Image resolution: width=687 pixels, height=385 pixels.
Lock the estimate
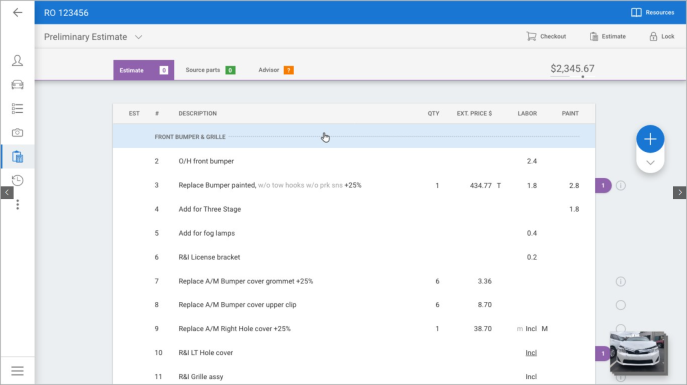[x=662, y=36]
